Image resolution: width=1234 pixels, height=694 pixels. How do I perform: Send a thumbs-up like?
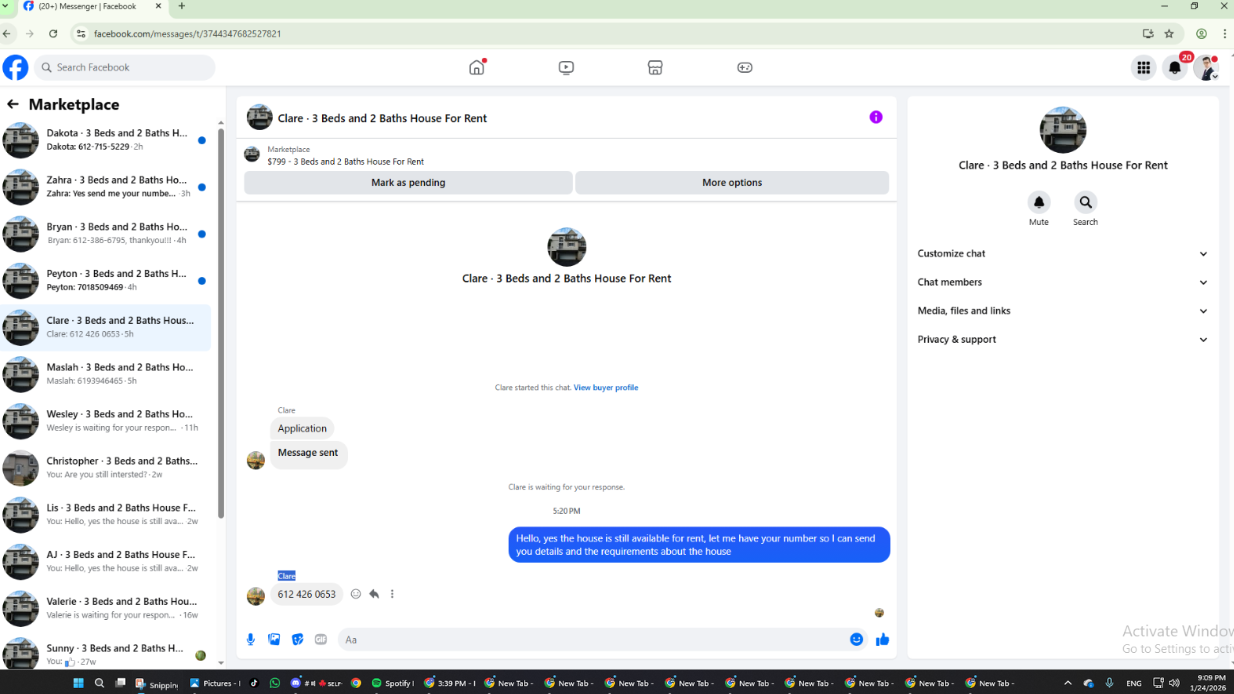coord(882,639)
